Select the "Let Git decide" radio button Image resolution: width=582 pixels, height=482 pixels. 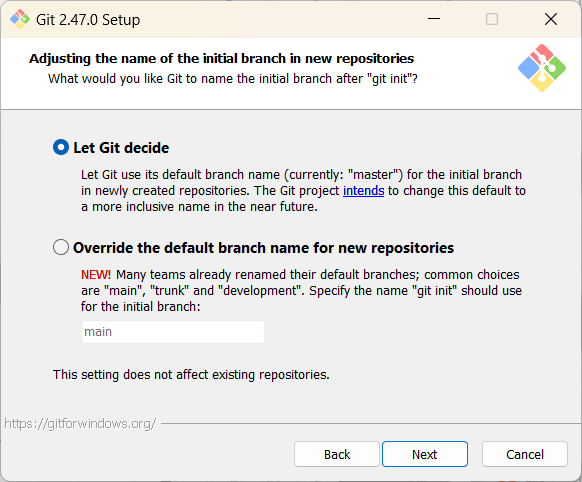tap(61, 147)
